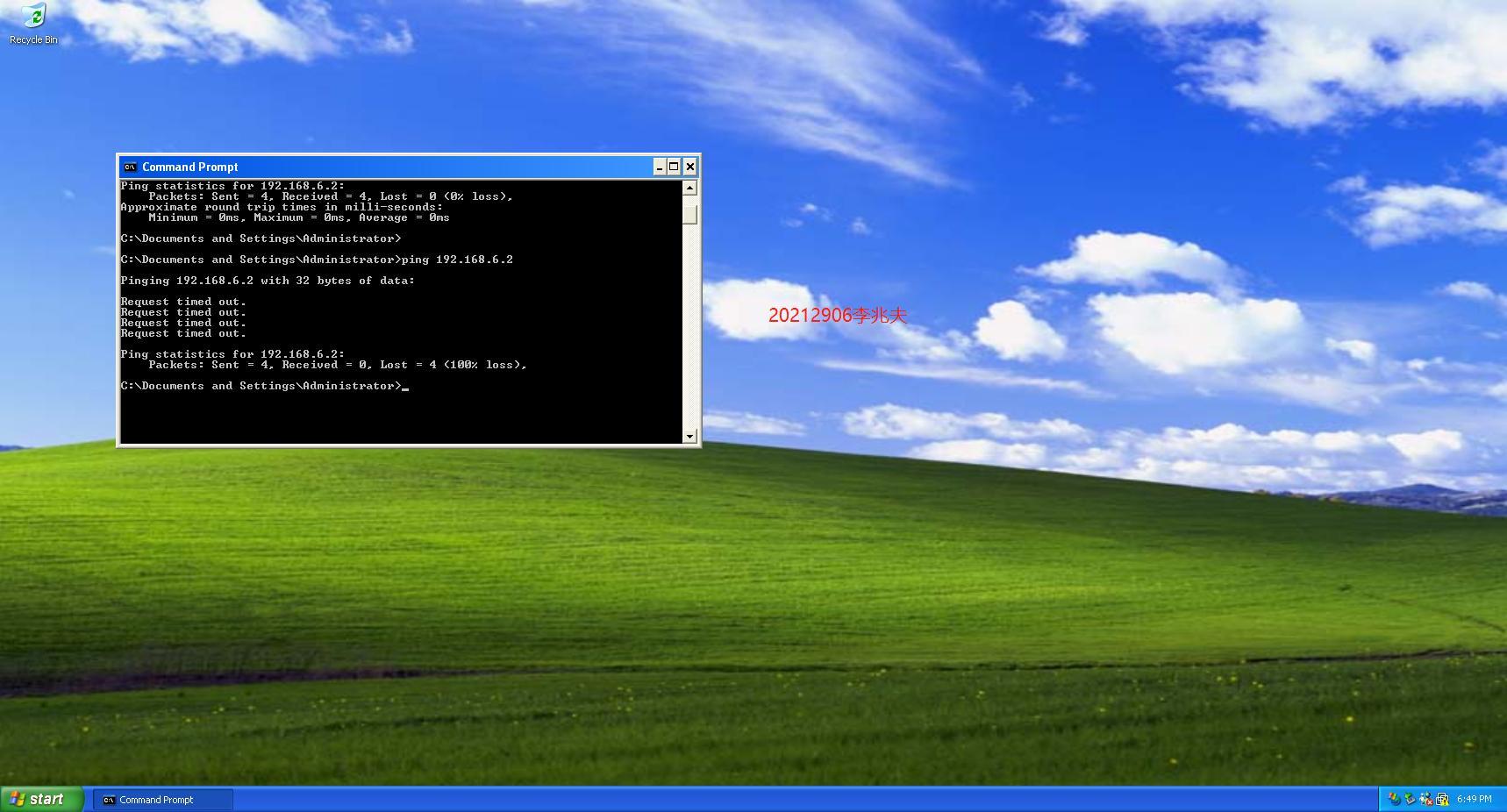The height and width of the screenshot is (812, 1507).
Task: Open the Start menu
Action: [41, 799]
